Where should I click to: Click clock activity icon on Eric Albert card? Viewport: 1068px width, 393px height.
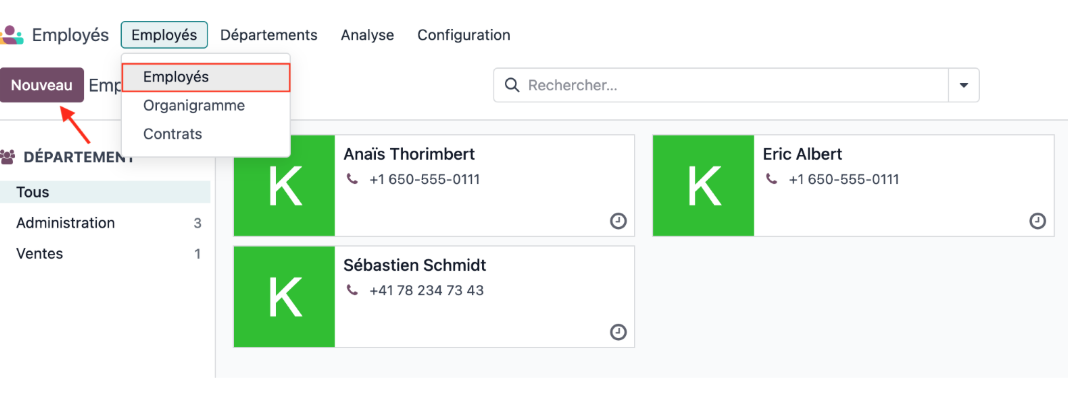tap(1037, 221)
